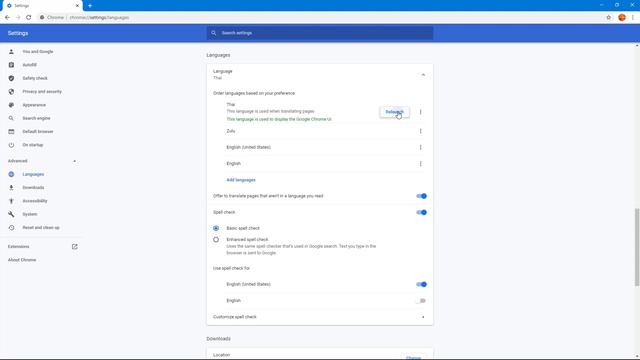This screenshot has height=360, width=640.
Task: Open You and Google section
Action: [38, 52]
